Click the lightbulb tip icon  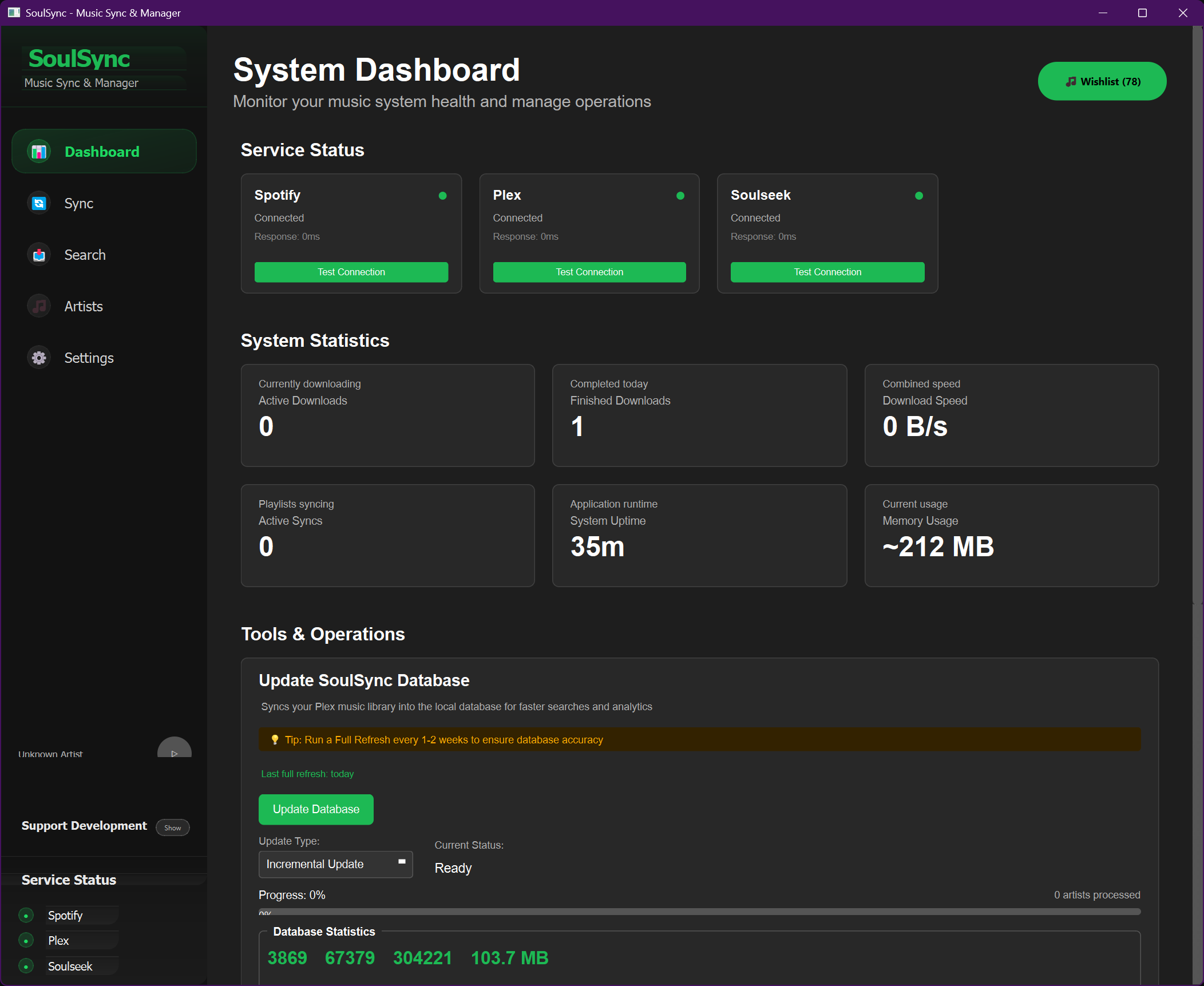275,739
